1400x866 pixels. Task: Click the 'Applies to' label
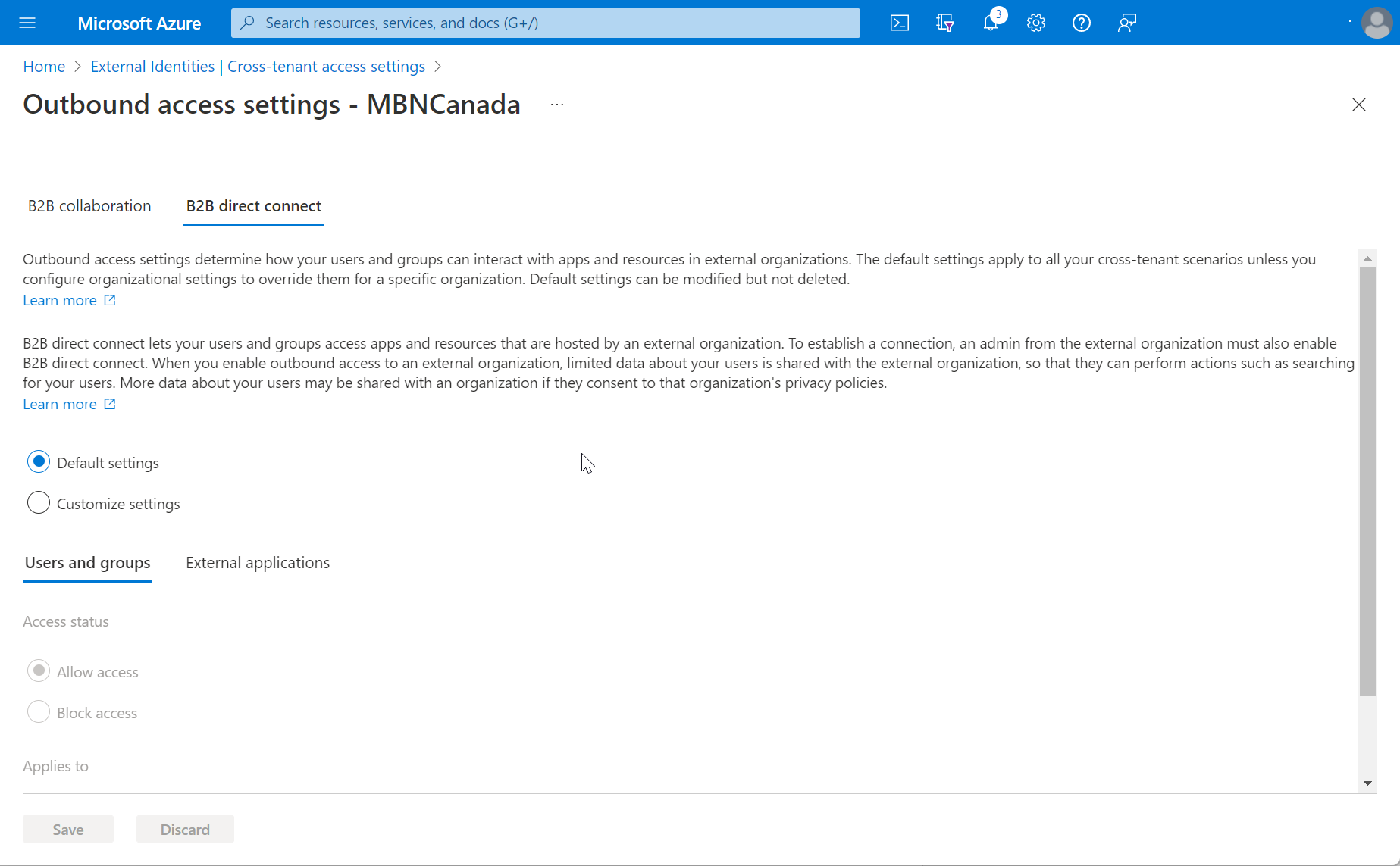point(55,766)
